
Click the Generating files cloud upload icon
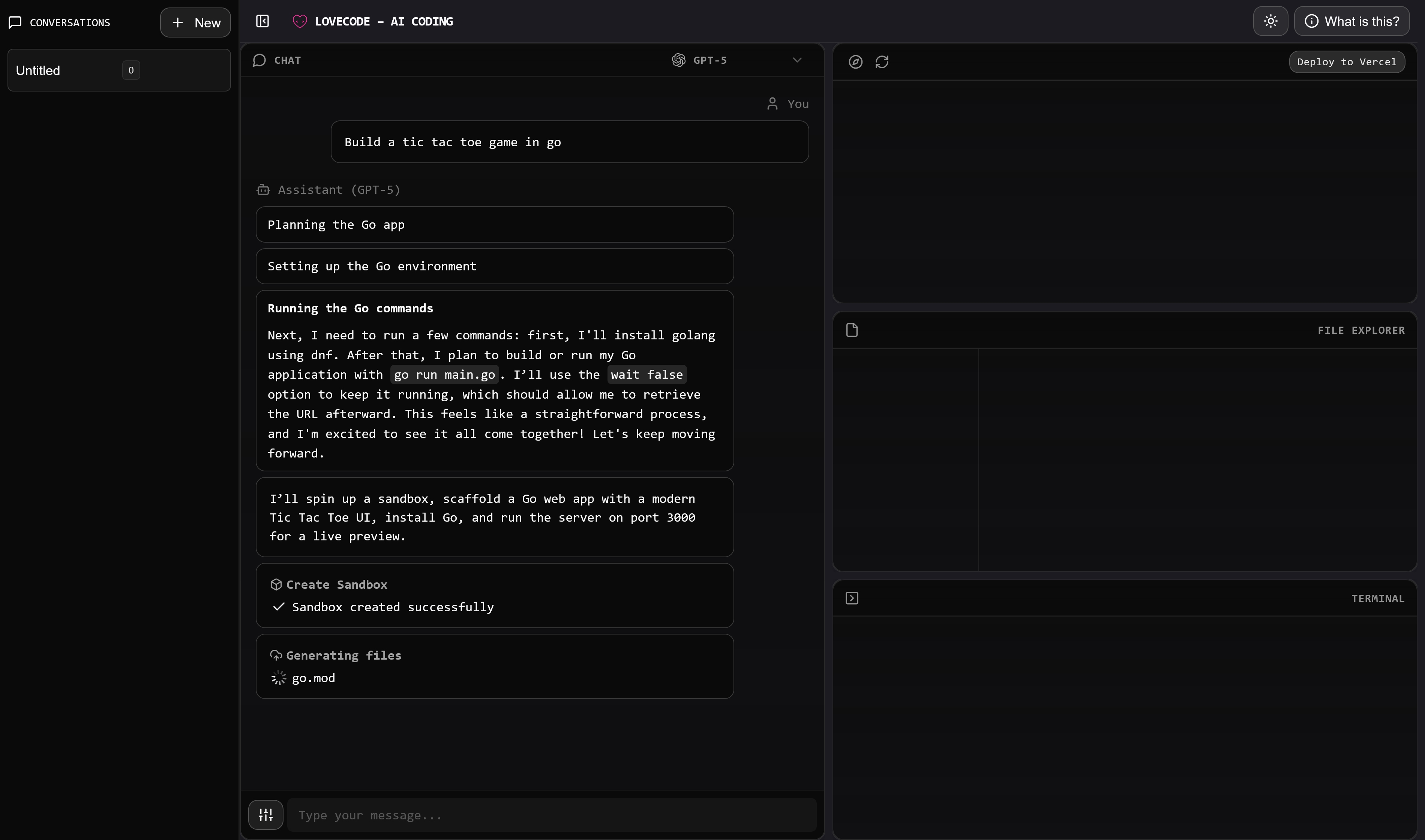tap(276, 655)
